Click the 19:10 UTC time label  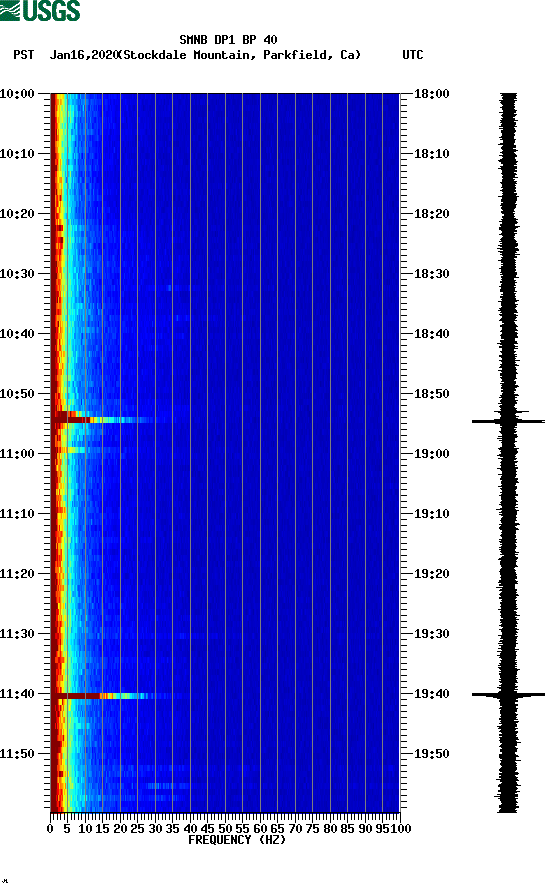pos(432,514)
